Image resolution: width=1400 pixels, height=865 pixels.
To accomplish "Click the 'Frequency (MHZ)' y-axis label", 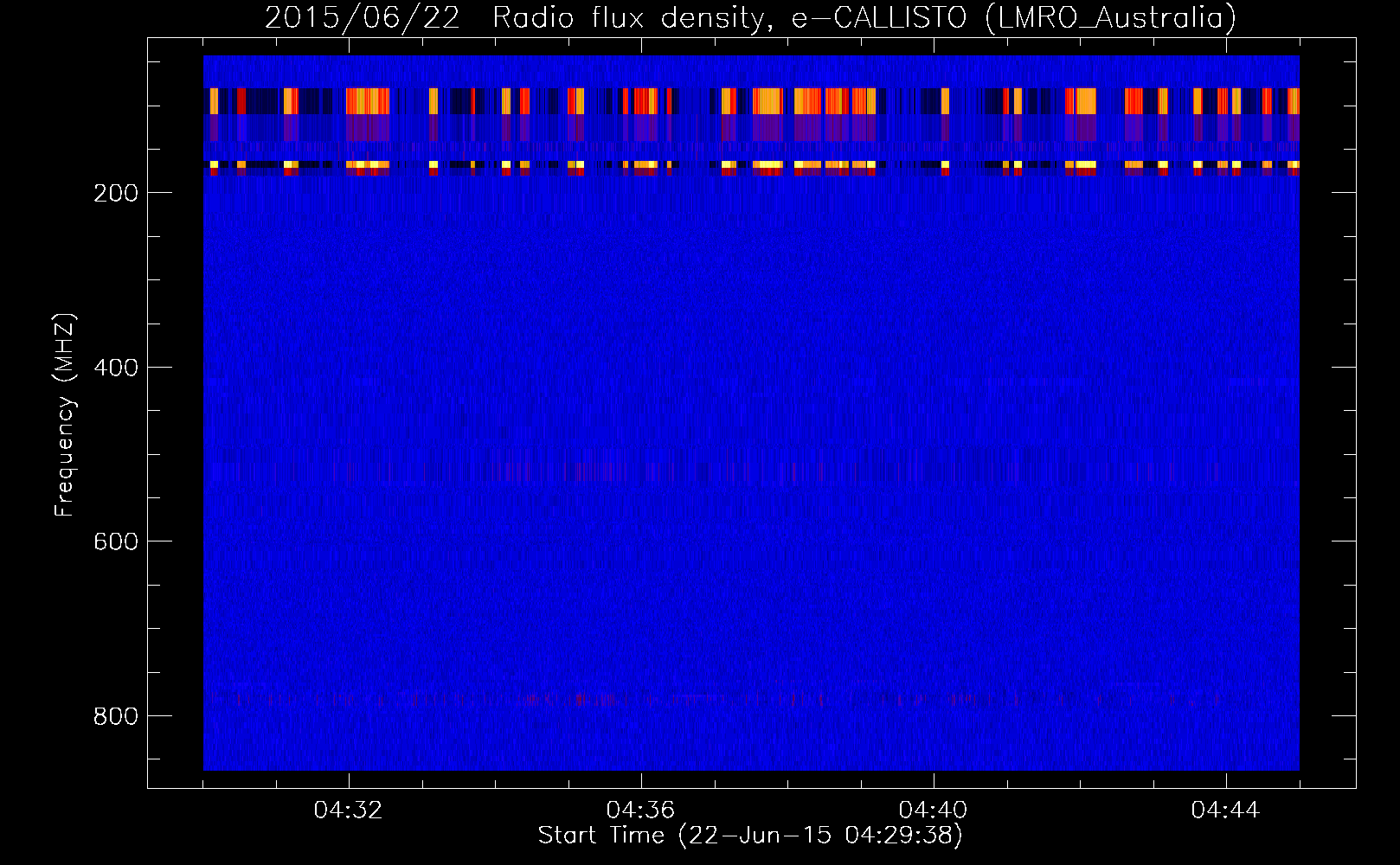I will [x=65, y=414].
